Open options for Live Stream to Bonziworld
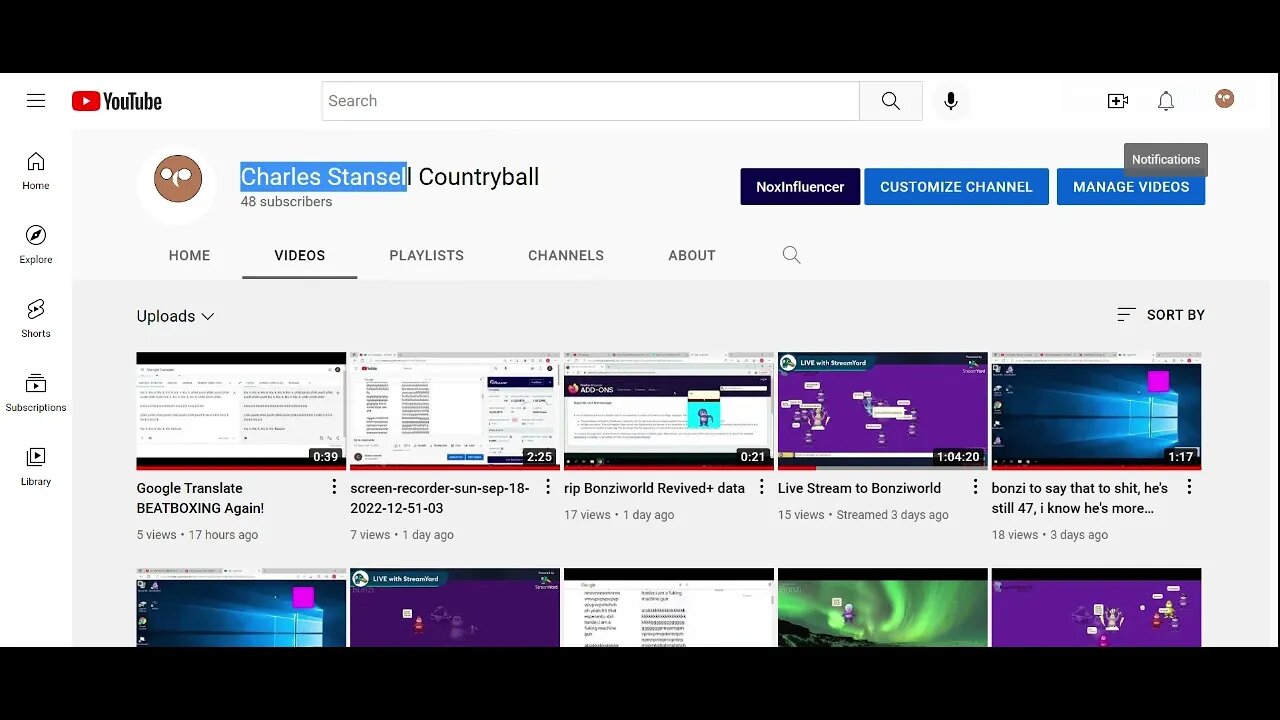 tap(976, 487)
